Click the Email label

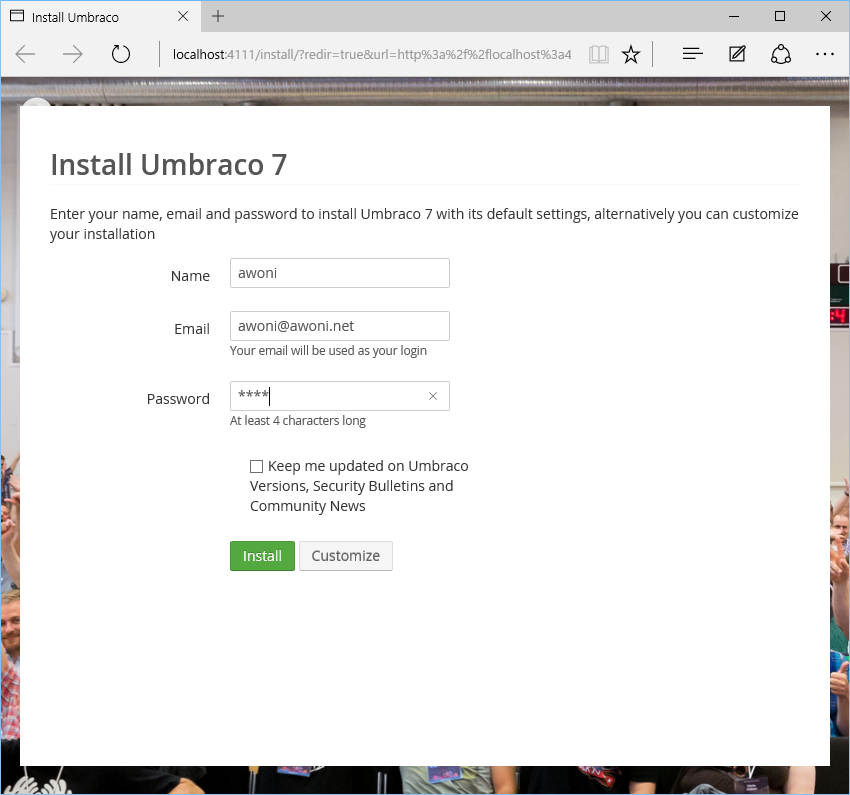pyautogui.click(x=192, y=329)
